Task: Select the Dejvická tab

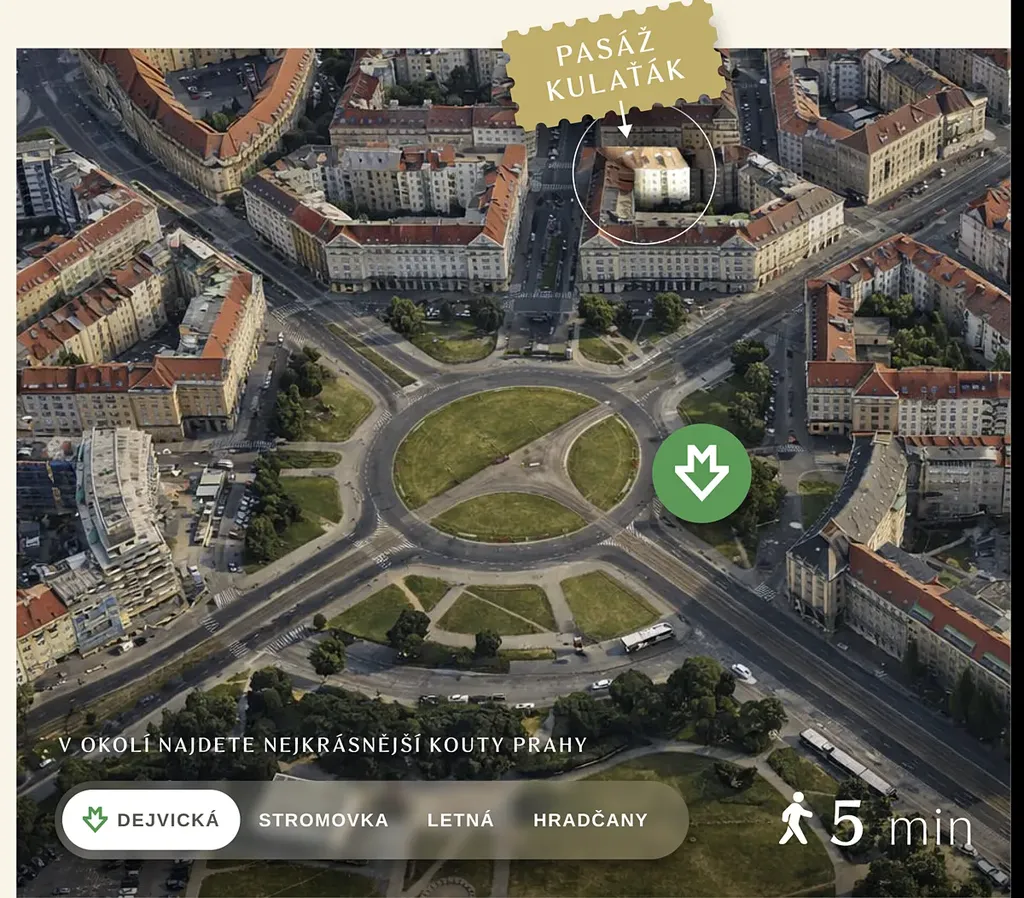Action: pos(151,820)
